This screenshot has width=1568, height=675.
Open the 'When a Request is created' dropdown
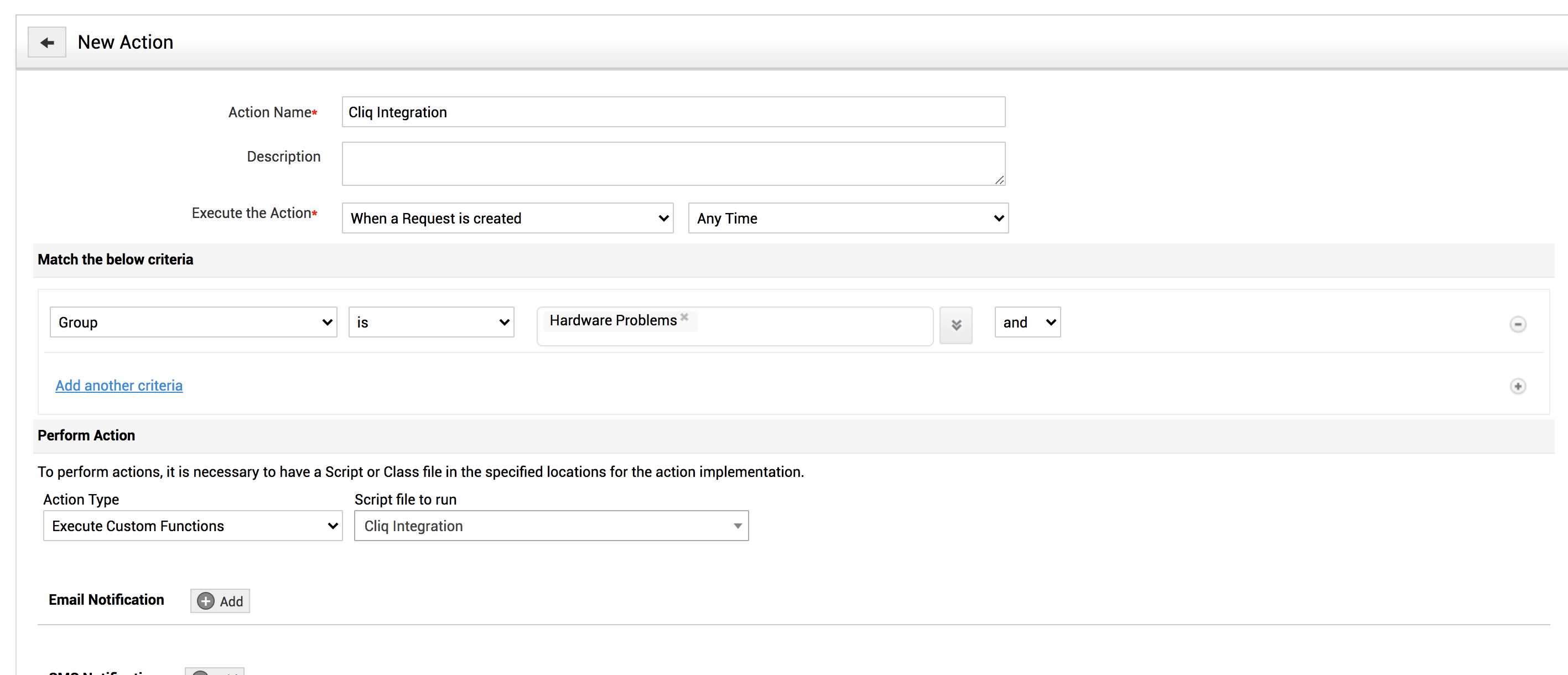tap(507, 219)
